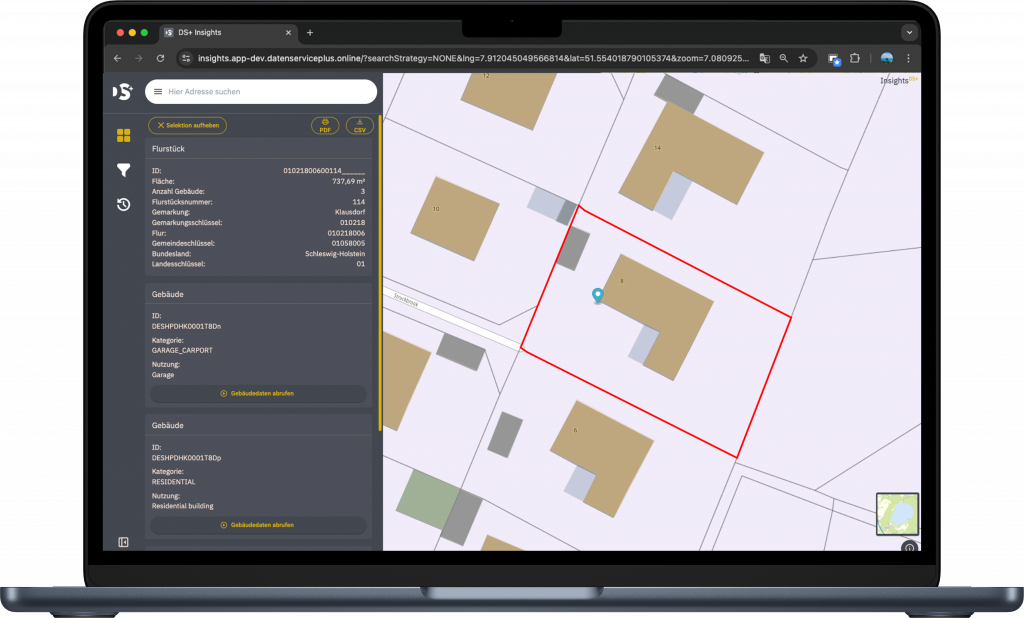Download parcel data as CSV
Screen dimensions: 1024x618
[x=359, y=126]
